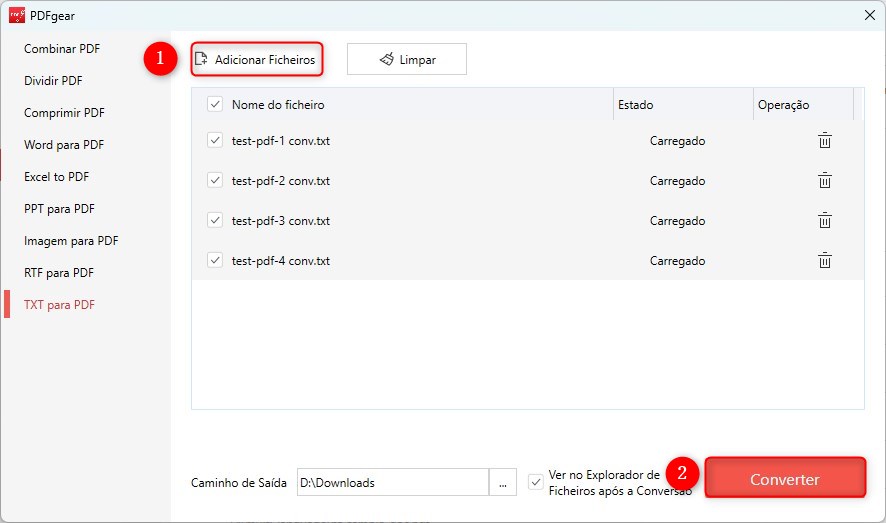The height and width of the screenshot is (523, 886).
Task: Select PPT para PDF option
Action: click(x=59, y=209)
